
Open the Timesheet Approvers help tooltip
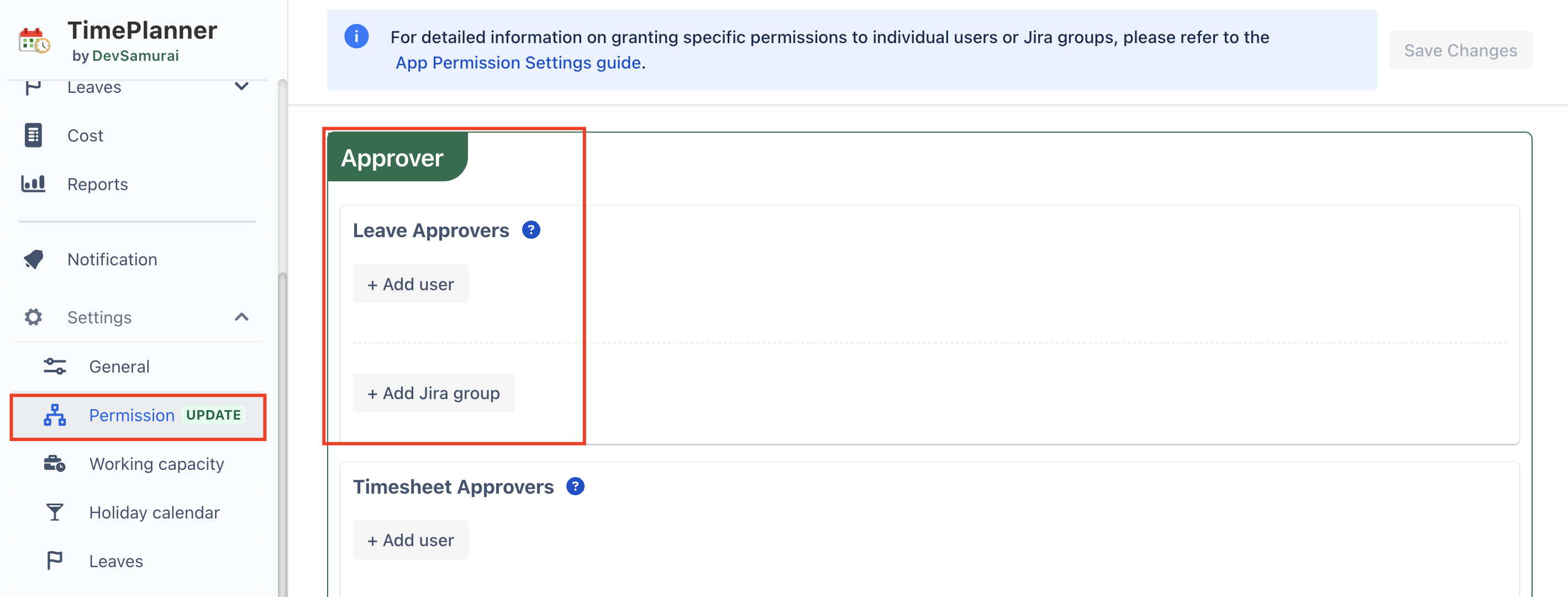[575, 486]
